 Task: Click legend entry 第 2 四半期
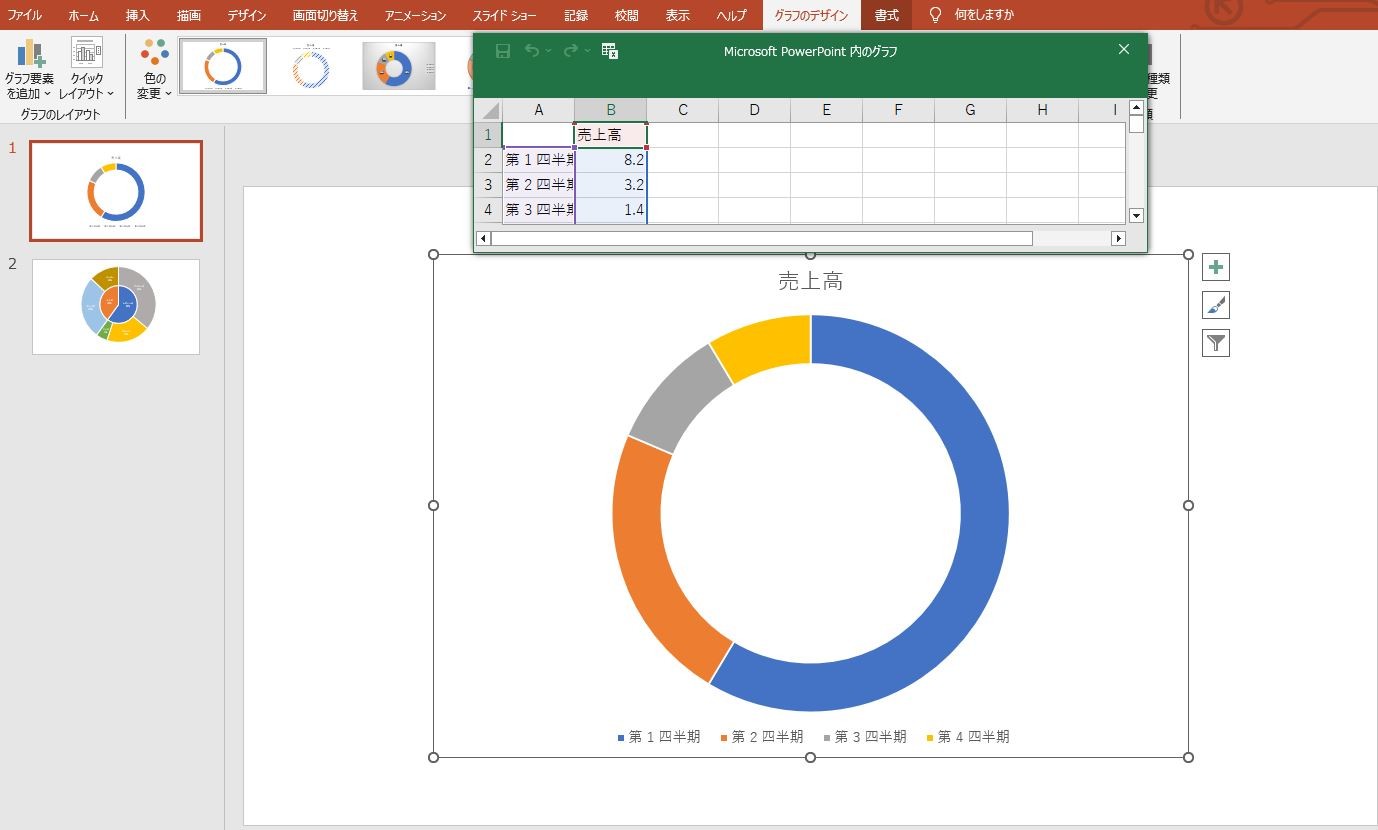pyautogui.click(x=762, y=737)
